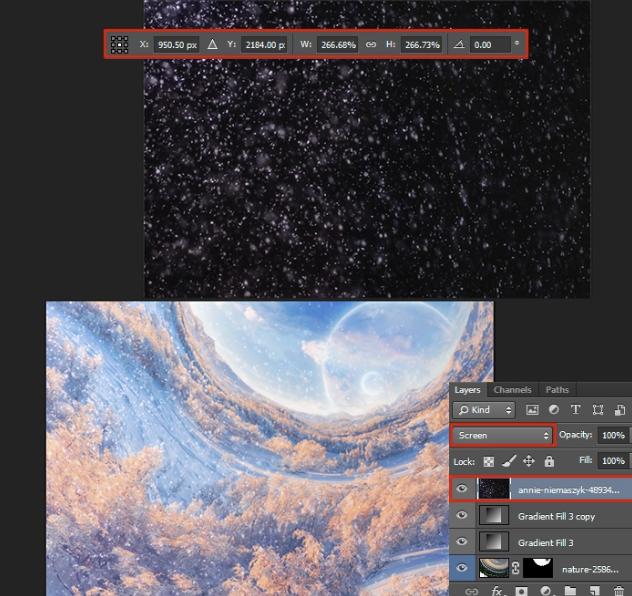
Task: Toggle mask link on nature-2586 layer
Action: pyautogui.click(x=516, y=568)
